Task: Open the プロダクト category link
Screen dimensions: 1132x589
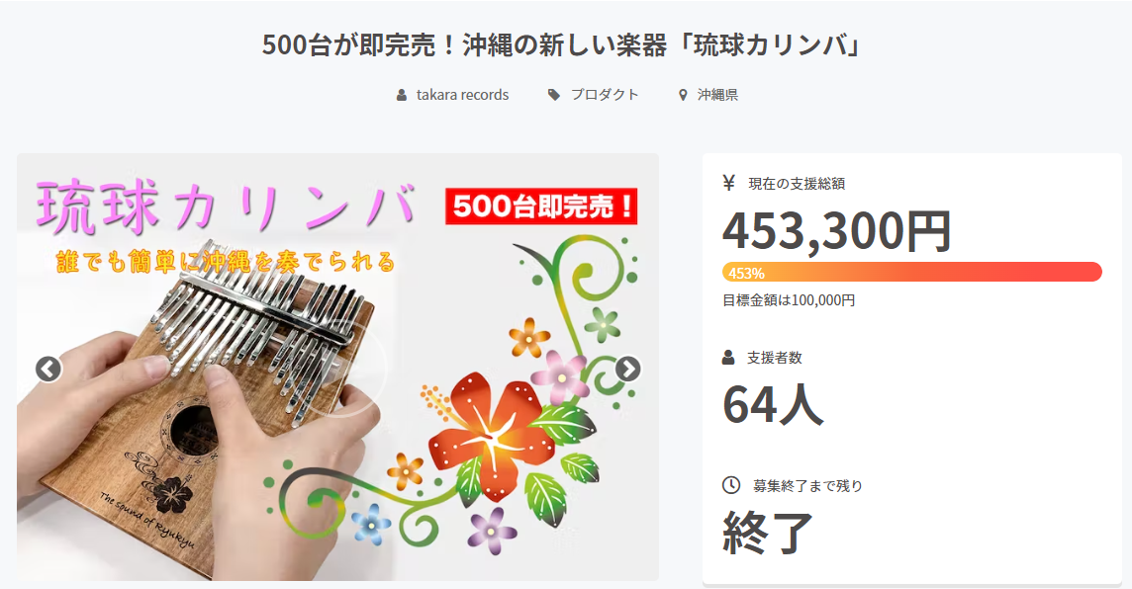Action: pyautogui.click(x=605, y=95)
